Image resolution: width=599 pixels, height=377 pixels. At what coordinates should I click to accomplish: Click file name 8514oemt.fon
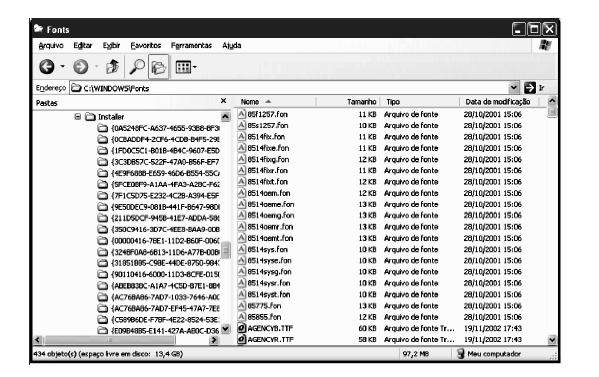click(270, 238)
